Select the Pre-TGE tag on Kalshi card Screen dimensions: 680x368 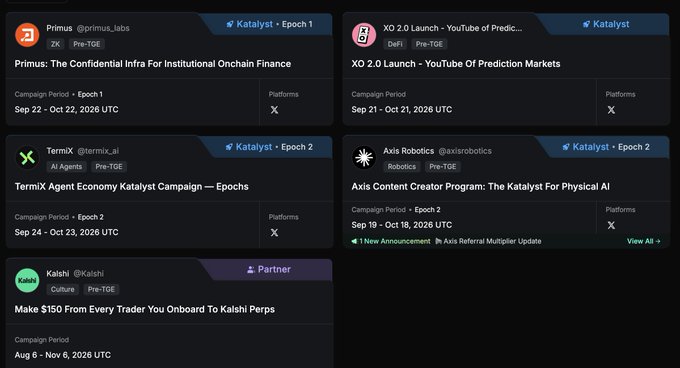(x=101, y=289)
